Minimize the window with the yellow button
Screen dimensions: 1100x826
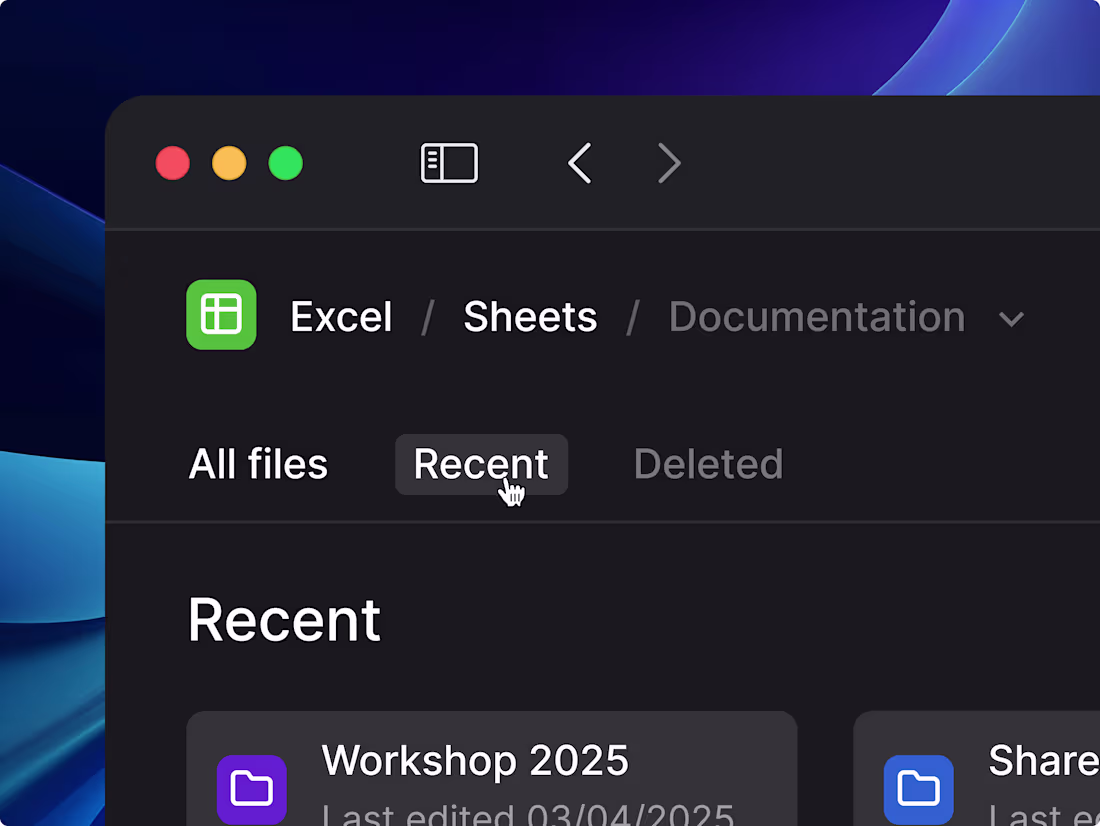pyautogui.click(x=229, y=163)
